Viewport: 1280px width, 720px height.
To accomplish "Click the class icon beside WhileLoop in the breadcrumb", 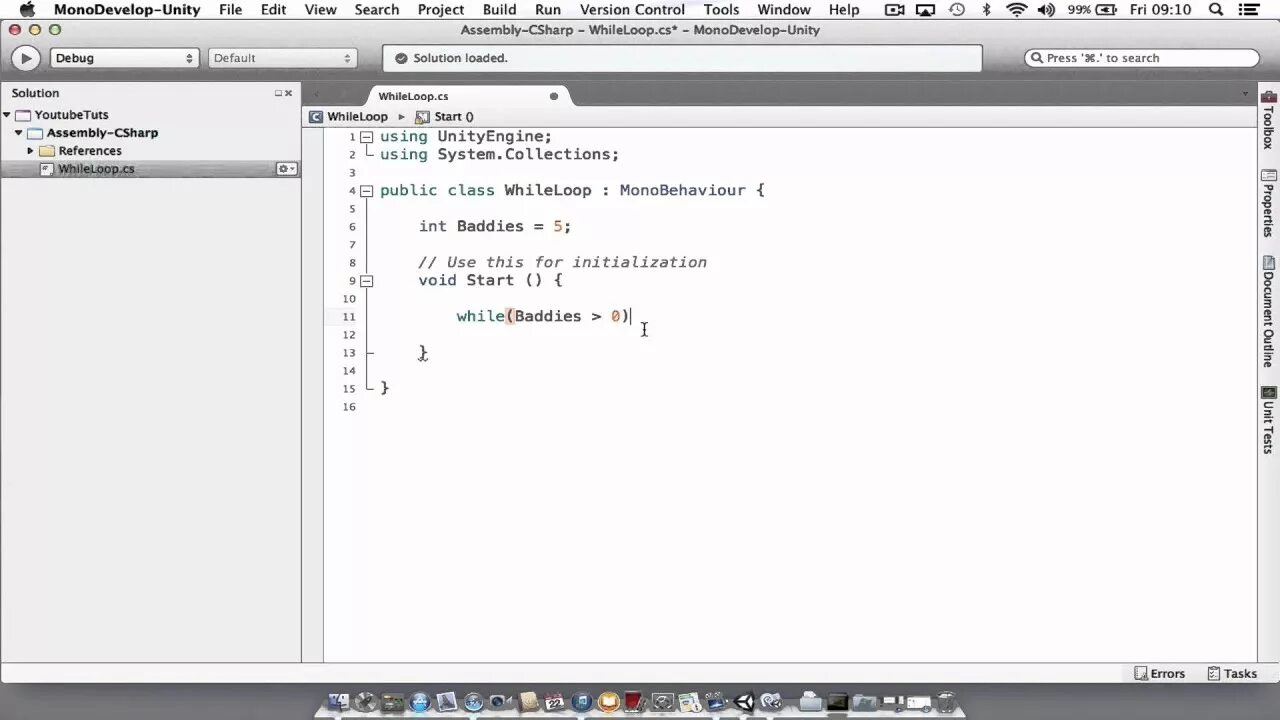I will tap(316, 117).
